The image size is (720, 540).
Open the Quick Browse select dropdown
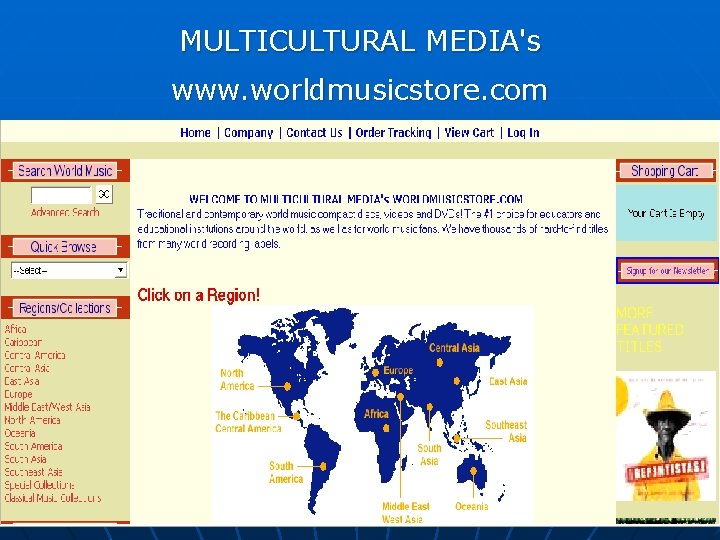(69, 270)
